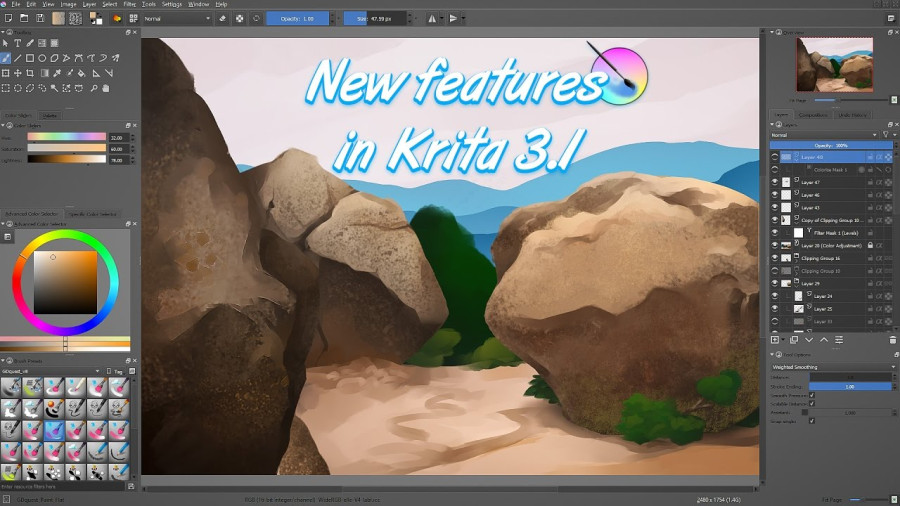The width and height of the screenshot is (900, 506).
Task: Collapse the Brush Presets docker
Action: pyautogui.click(x=3, y=361)
